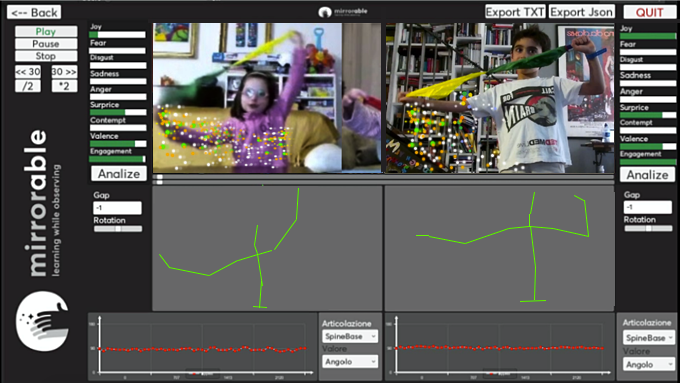Click the right Engagement bar

[648, 162]
